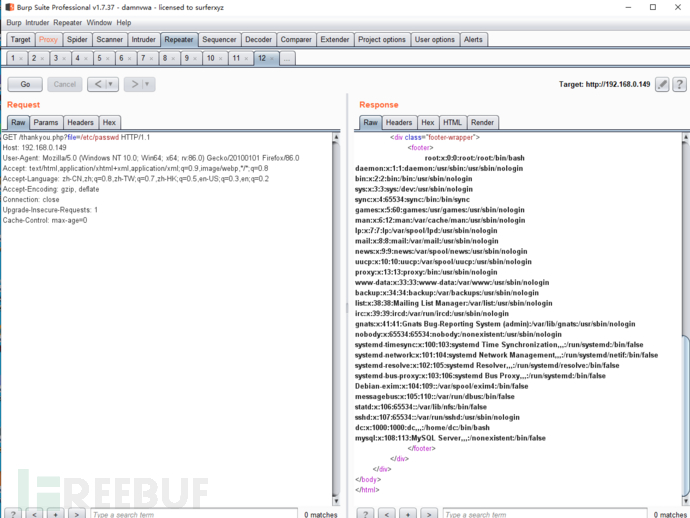
Task: Click response search help question mark button
Action: click(x=365, y=514)
